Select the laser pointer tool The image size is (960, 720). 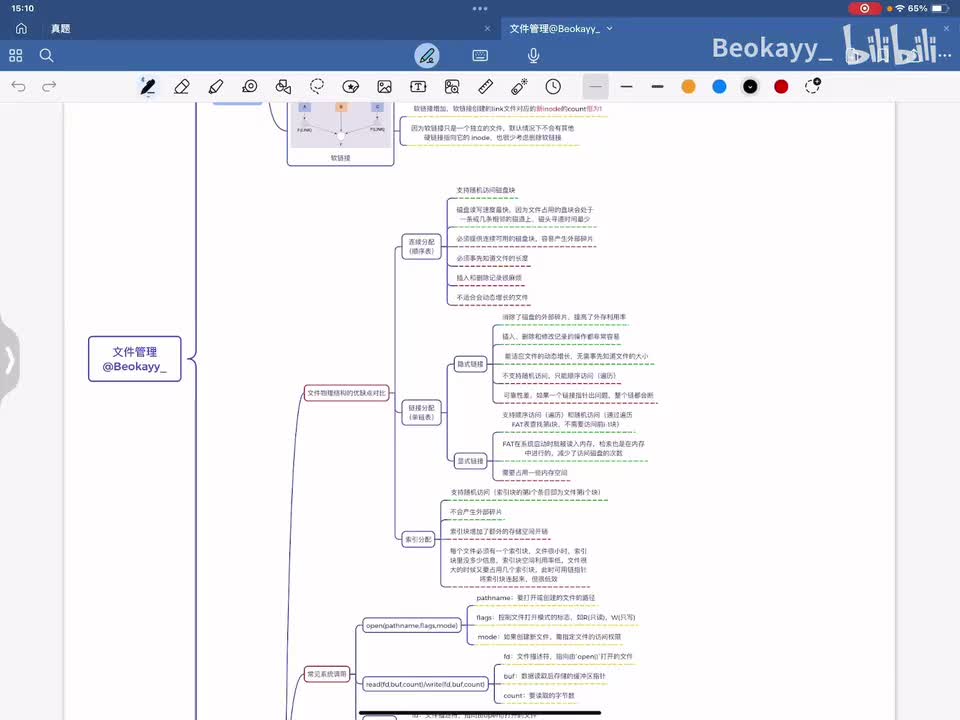coord(519,86)
